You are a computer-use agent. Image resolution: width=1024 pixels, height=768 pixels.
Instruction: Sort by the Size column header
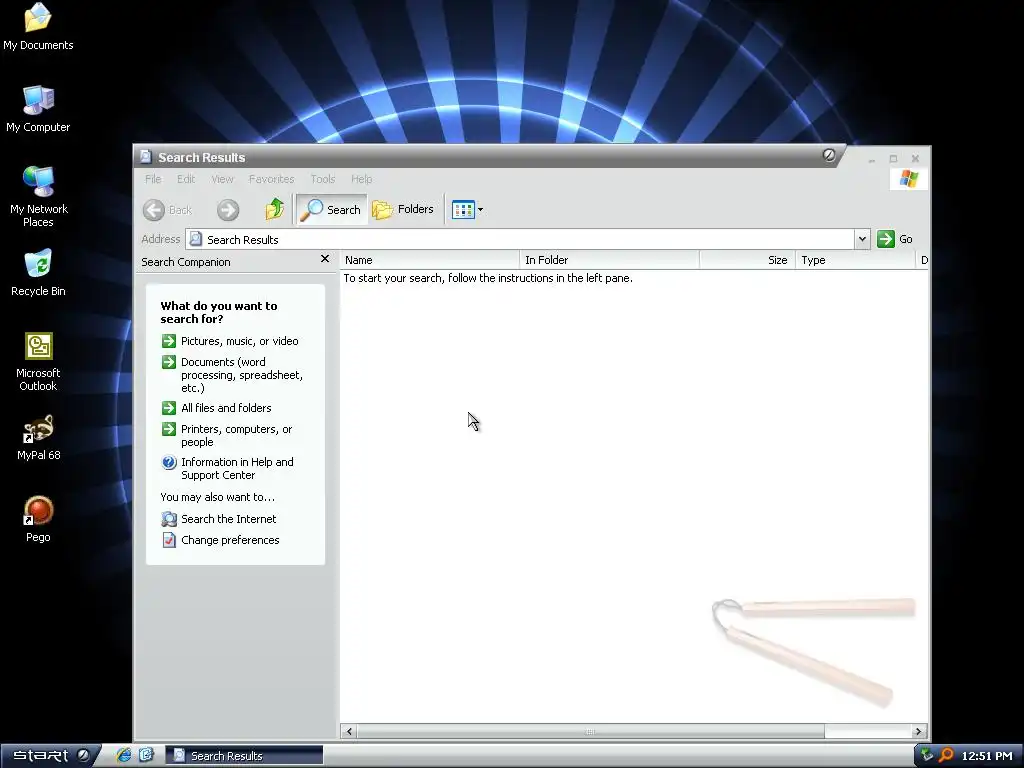tap(747, 260)
